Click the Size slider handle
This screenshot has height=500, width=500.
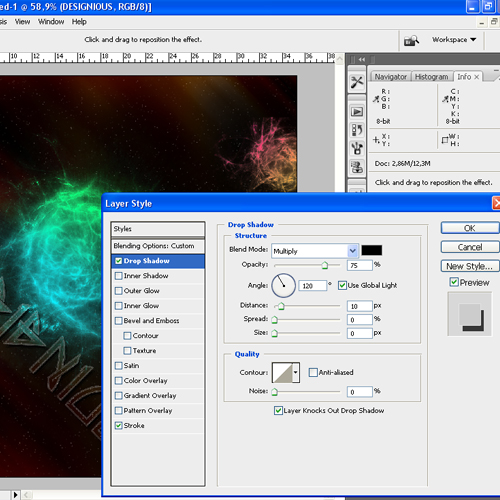[274, 334]
